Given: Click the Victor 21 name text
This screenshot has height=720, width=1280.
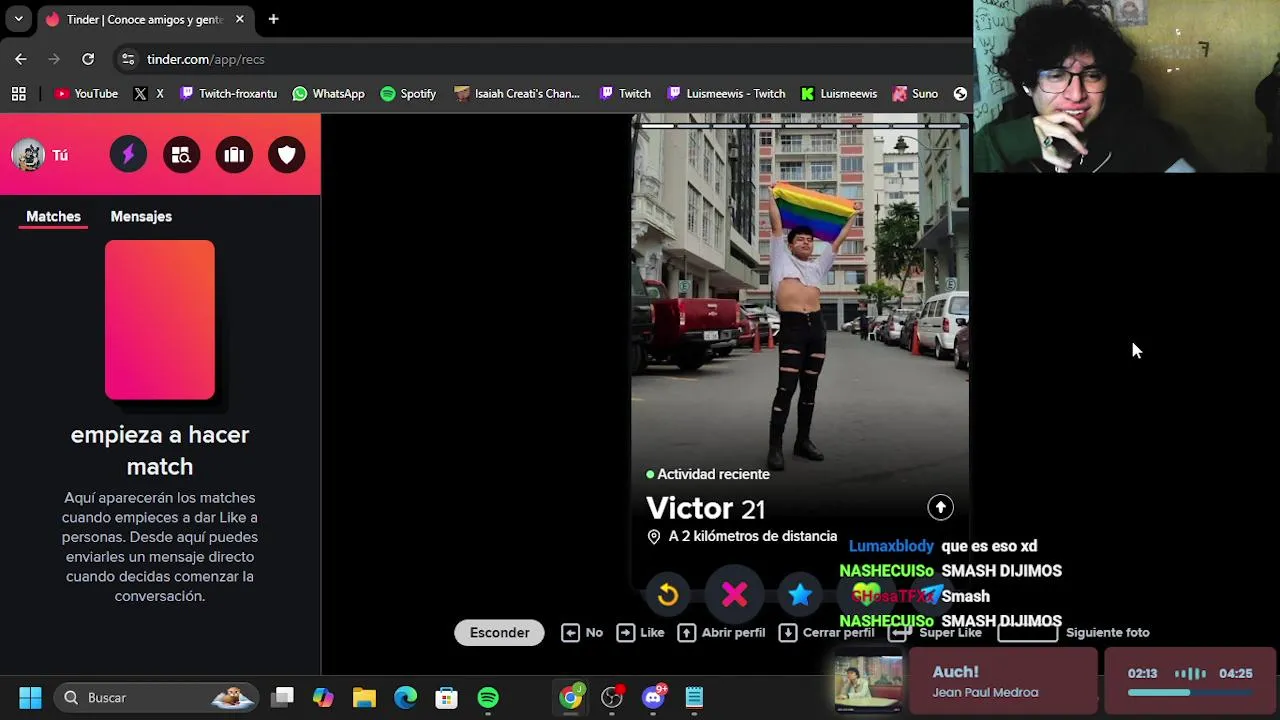Looking at the screenshot, I should (705, 508).
